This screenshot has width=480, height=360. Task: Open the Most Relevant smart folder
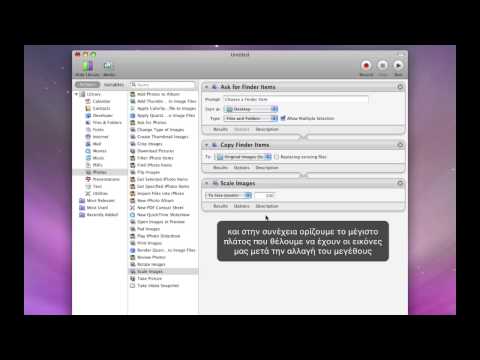pyautogui.click(x=100, y=200)
